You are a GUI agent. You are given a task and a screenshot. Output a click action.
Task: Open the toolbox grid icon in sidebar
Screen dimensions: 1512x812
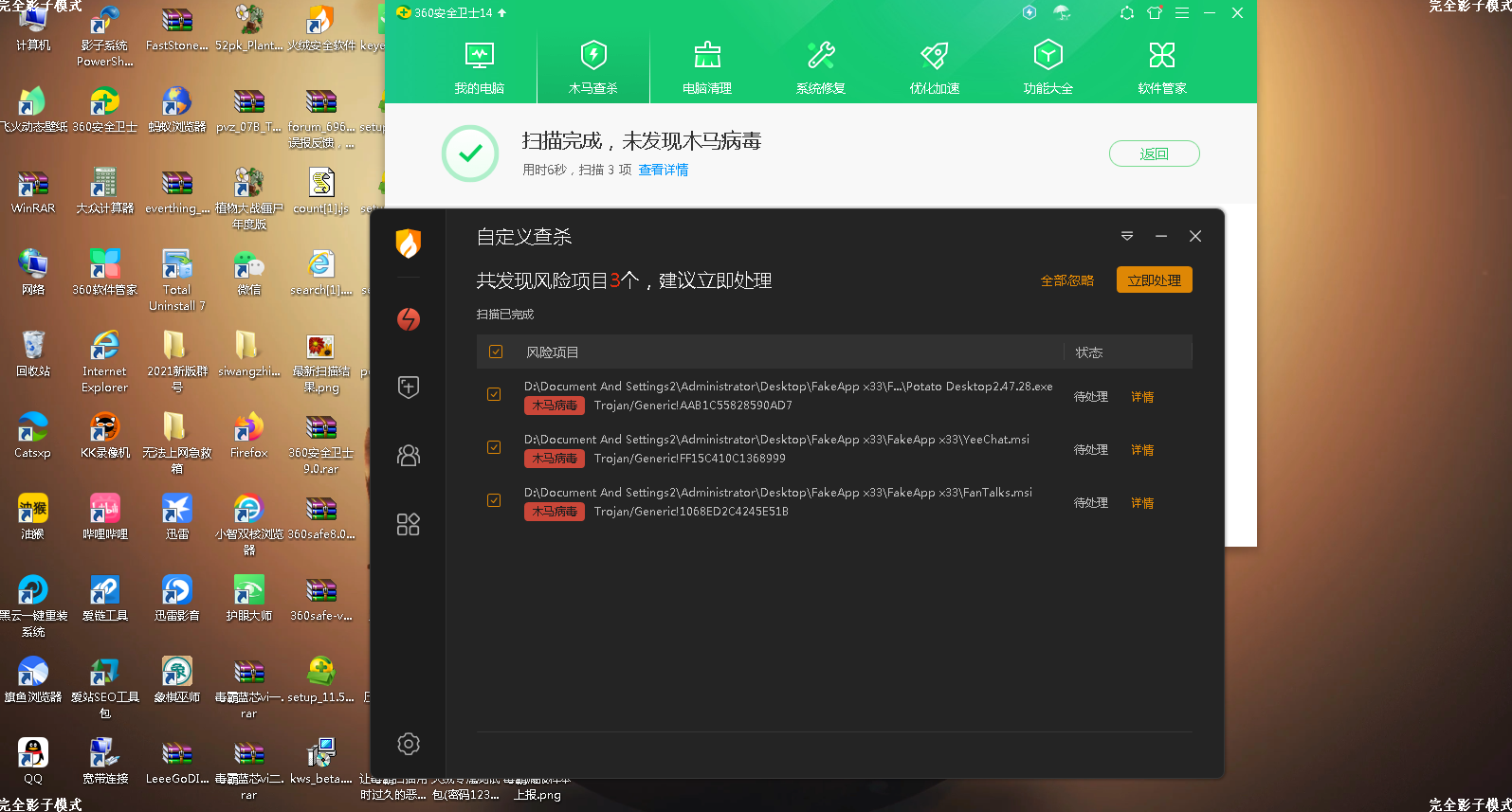409,524
